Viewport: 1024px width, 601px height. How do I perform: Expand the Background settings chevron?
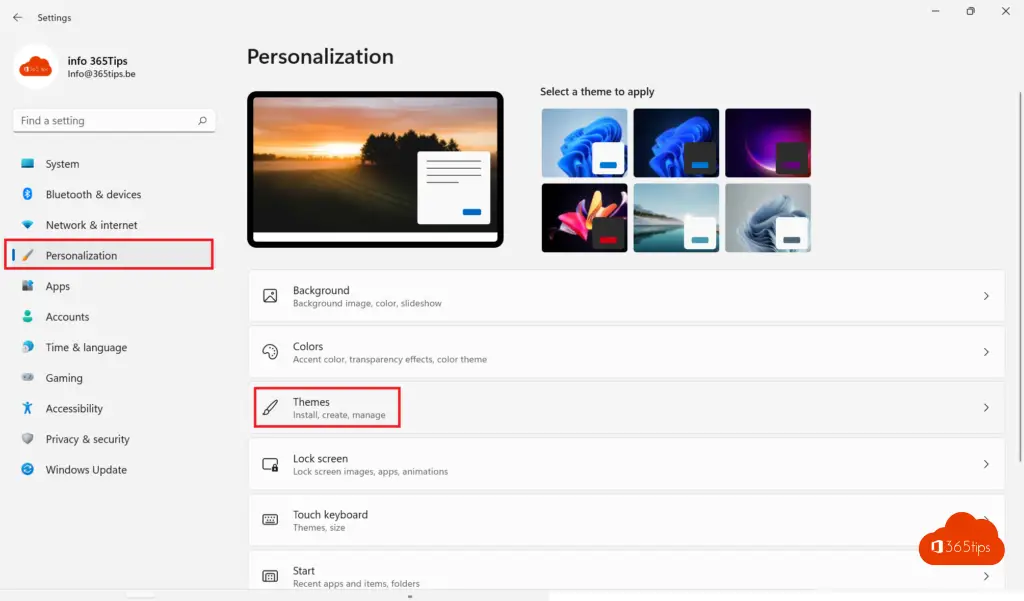pos(985,296)
